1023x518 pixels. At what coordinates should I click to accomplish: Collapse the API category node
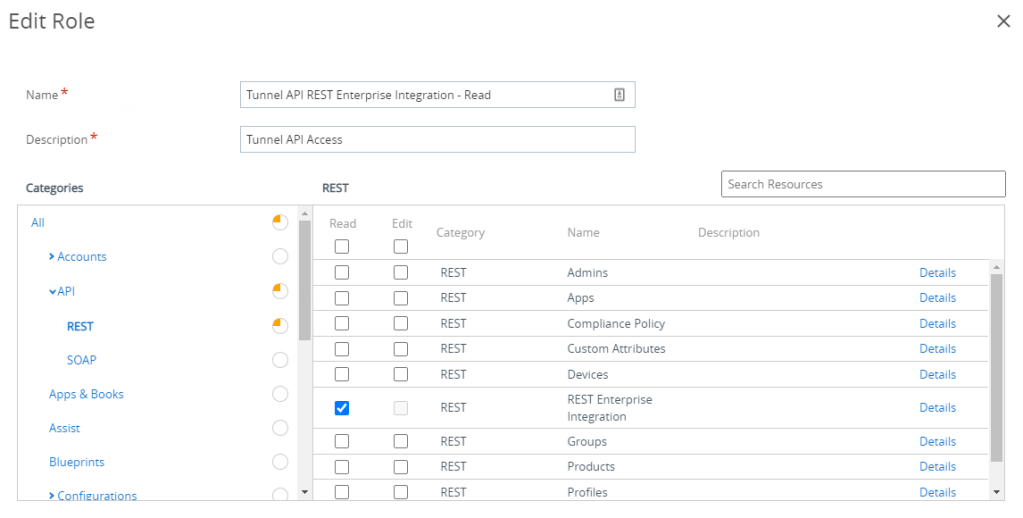(x=52, y=292)
